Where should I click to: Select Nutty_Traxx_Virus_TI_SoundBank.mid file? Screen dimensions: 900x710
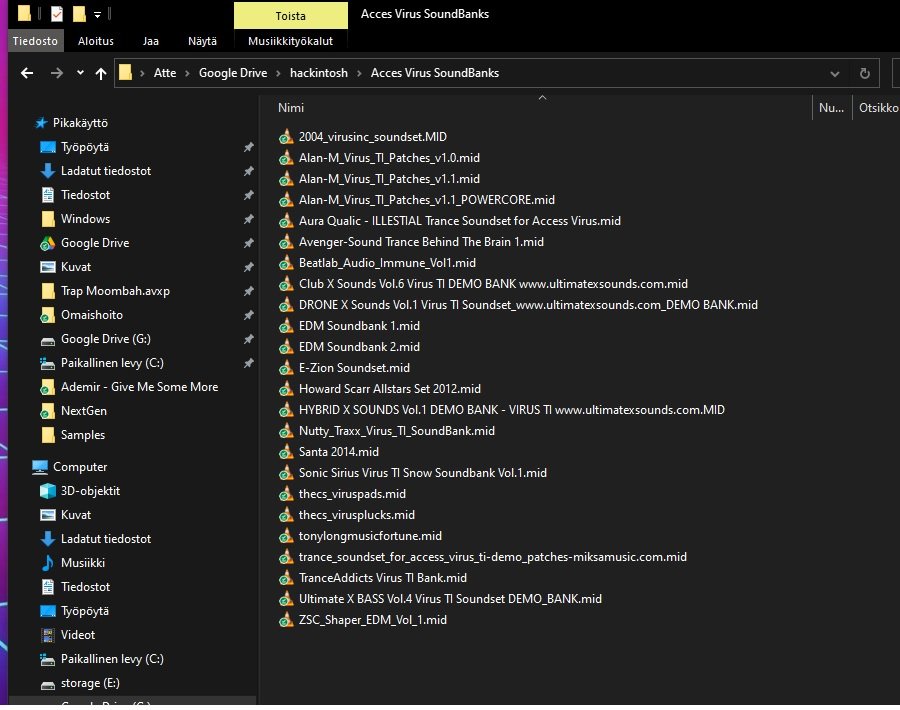397,431
